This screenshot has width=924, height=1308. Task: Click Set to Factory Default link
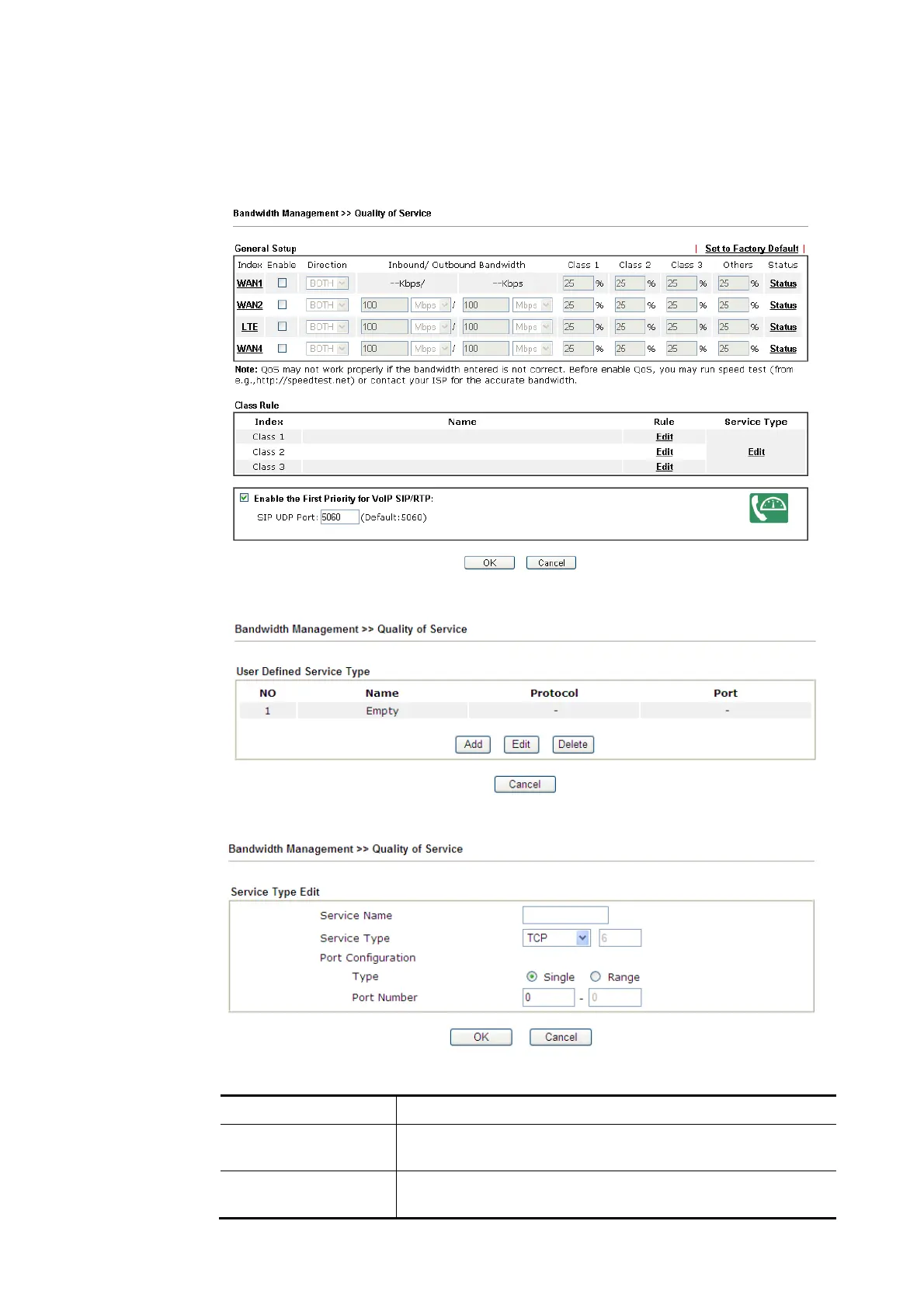click(752, 249)
